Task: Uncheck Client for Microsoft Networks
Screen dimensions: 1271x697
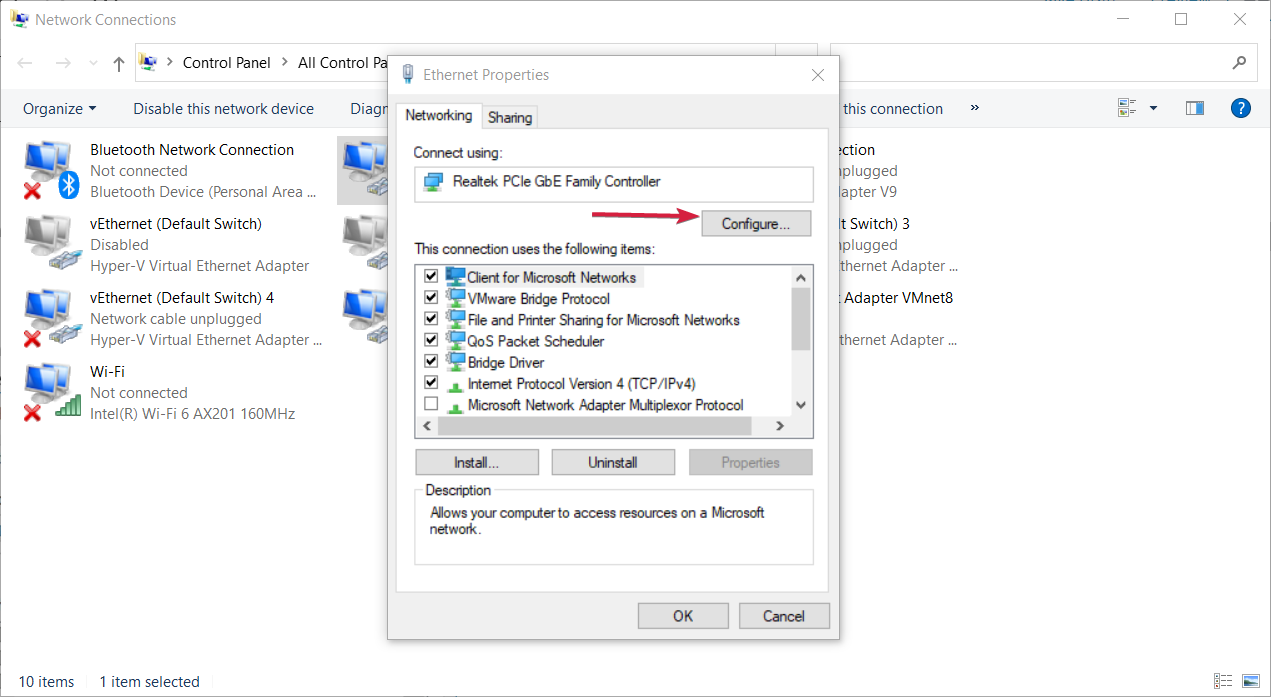Action: tap(431, 276)
